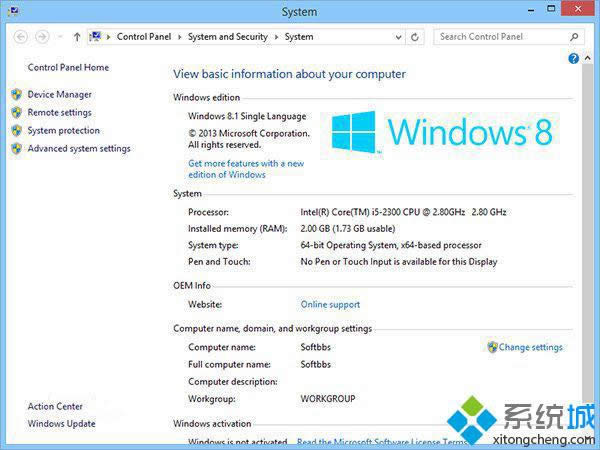Click the computer icon in address bar
Screen dimensions: 600x450
point(95,37)
